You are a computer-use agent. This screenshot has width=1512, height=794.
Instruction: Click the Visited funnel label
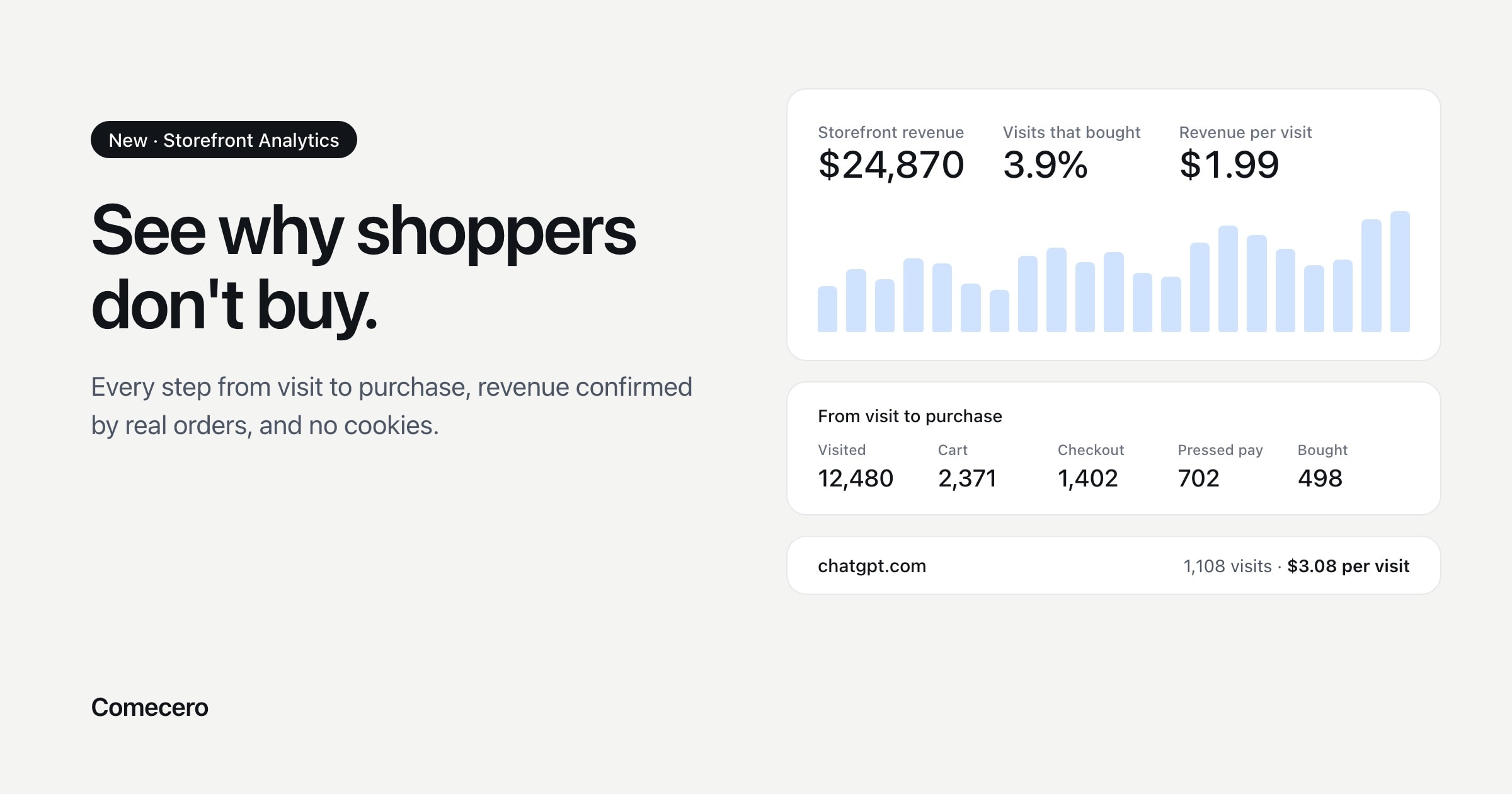tap(842, 450)
